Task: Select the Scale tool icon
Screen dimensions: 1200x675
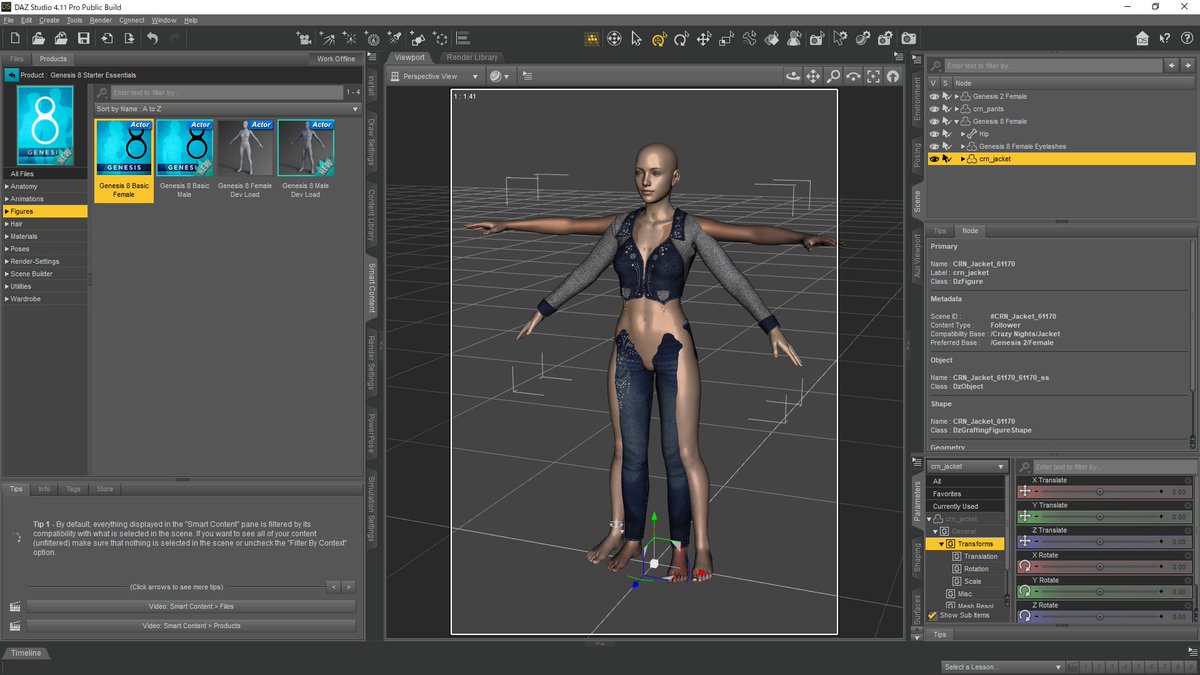Action: [727, 38]
